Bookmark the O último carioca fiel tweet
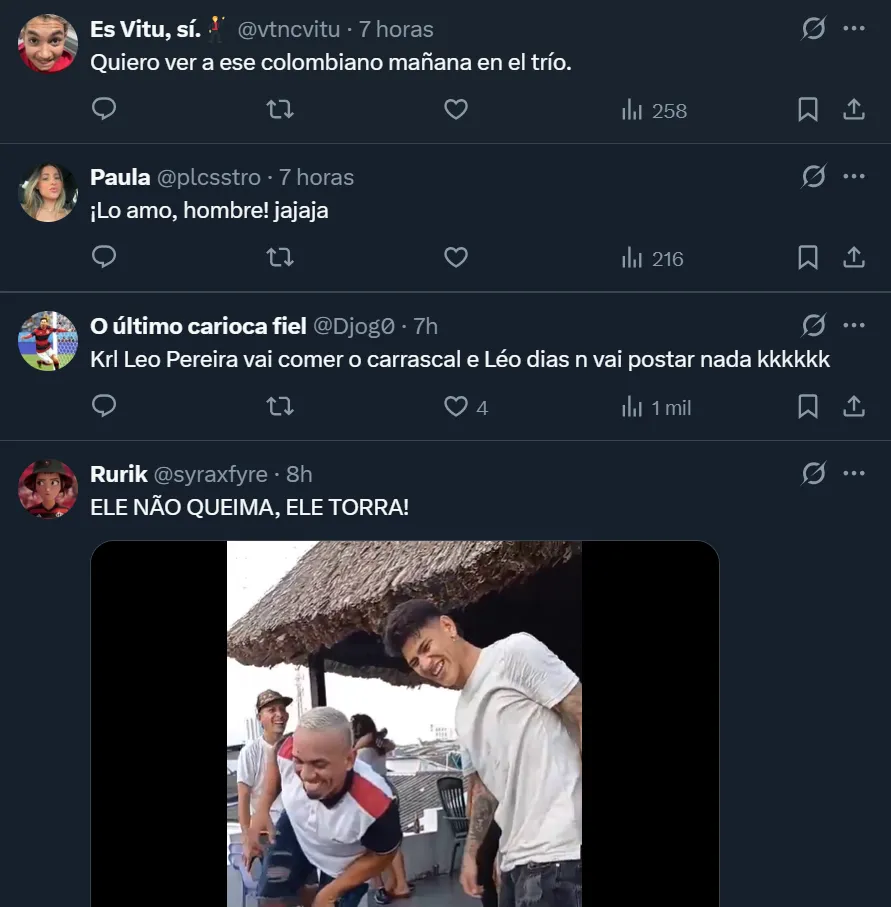This screenshot has height=907, width=891. pyautogui.click(x=808, y=407)
